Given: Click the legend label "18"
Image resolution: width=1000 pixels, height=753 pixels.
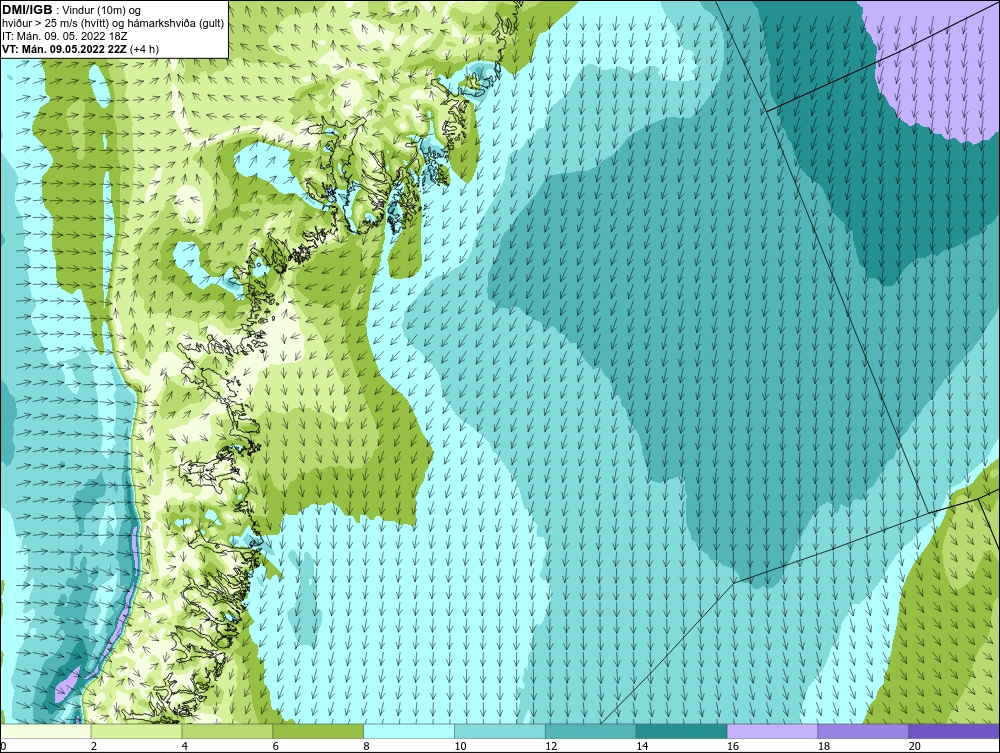Looking at the screenshot, I should tap(823, 746).
